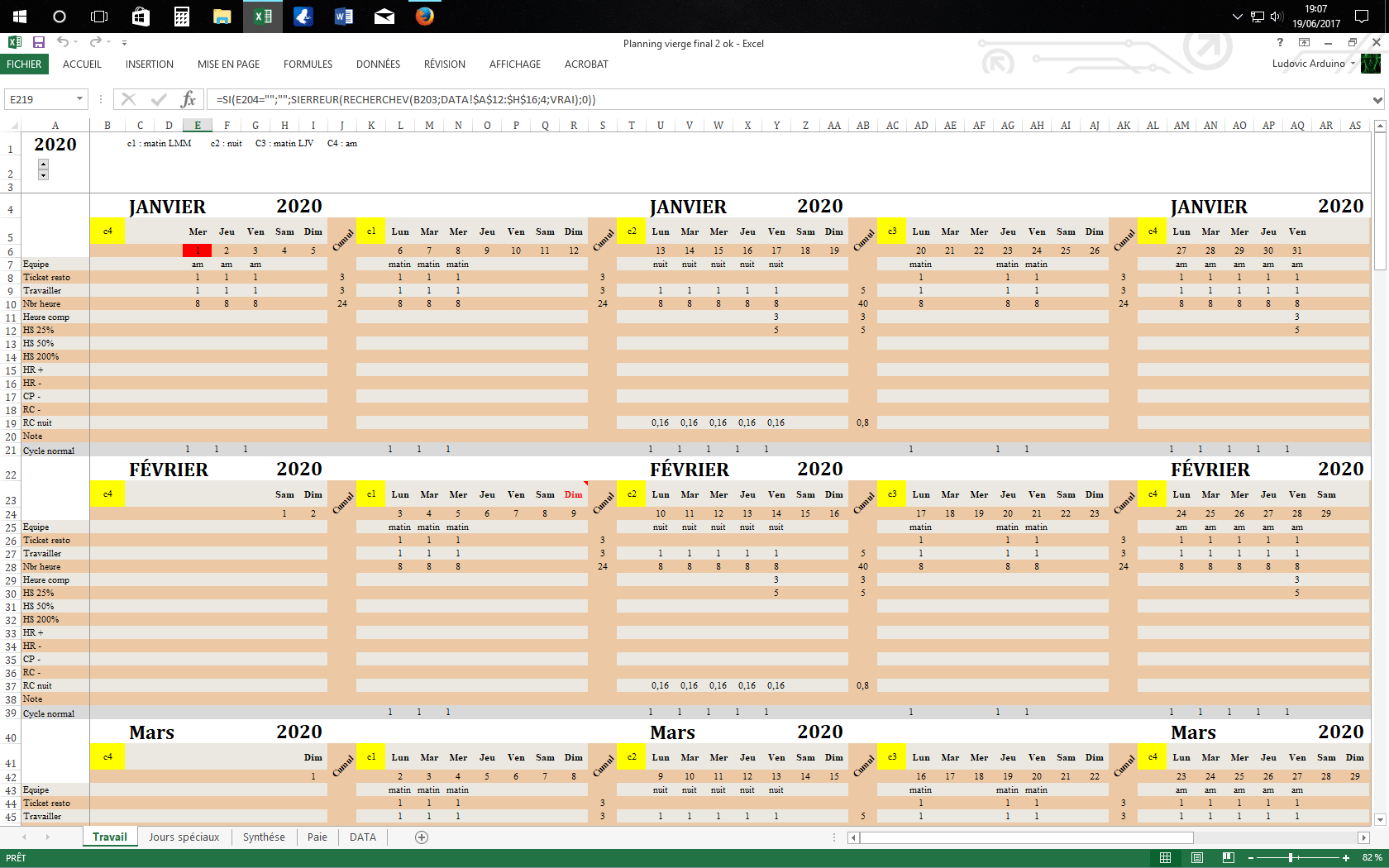Expand the Name Box dropdown
The image size is (1389, 868).
tap(79, 99)
